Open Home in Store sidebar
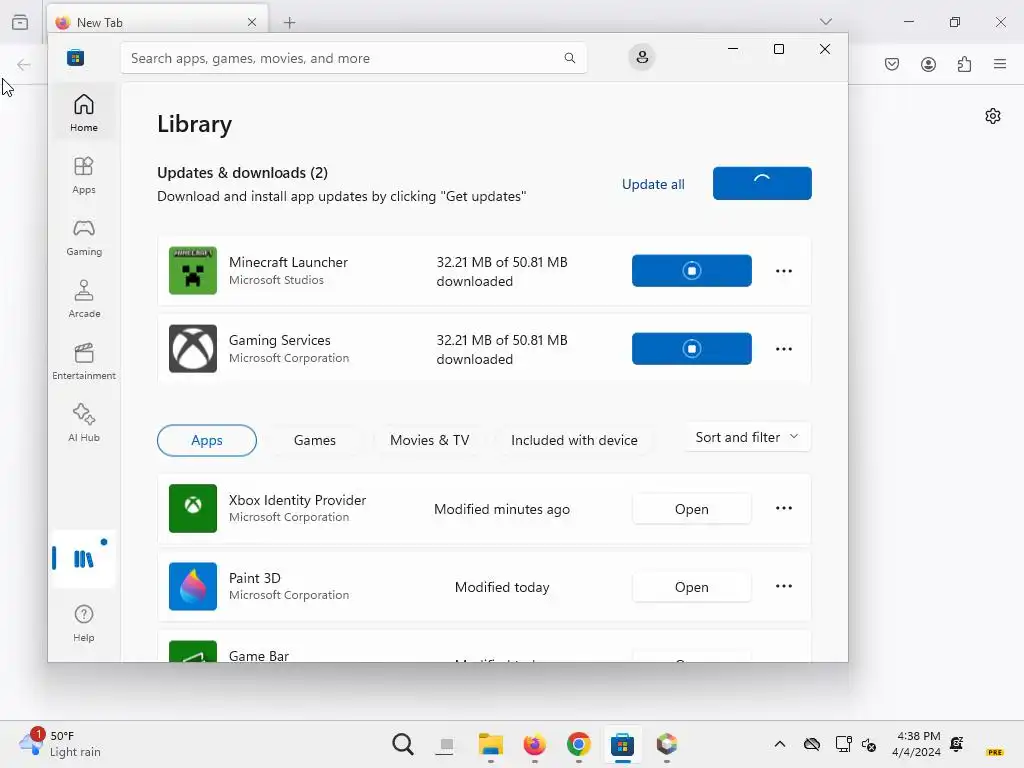Viewport: 1024px width, 768px height. [84, 112]
